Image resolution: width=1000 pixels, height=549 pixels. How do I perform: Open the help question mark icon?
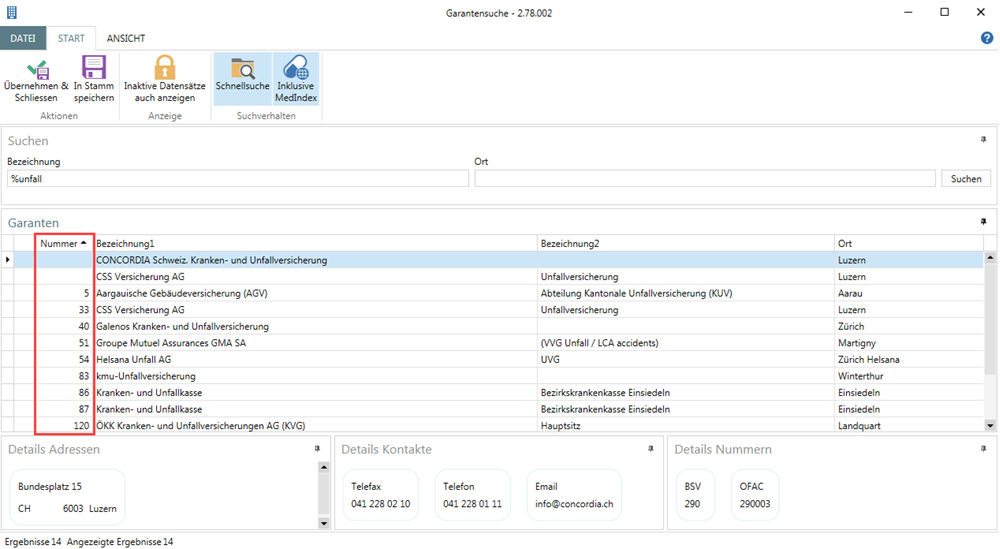pyautogui.click(x=987, y=38)
